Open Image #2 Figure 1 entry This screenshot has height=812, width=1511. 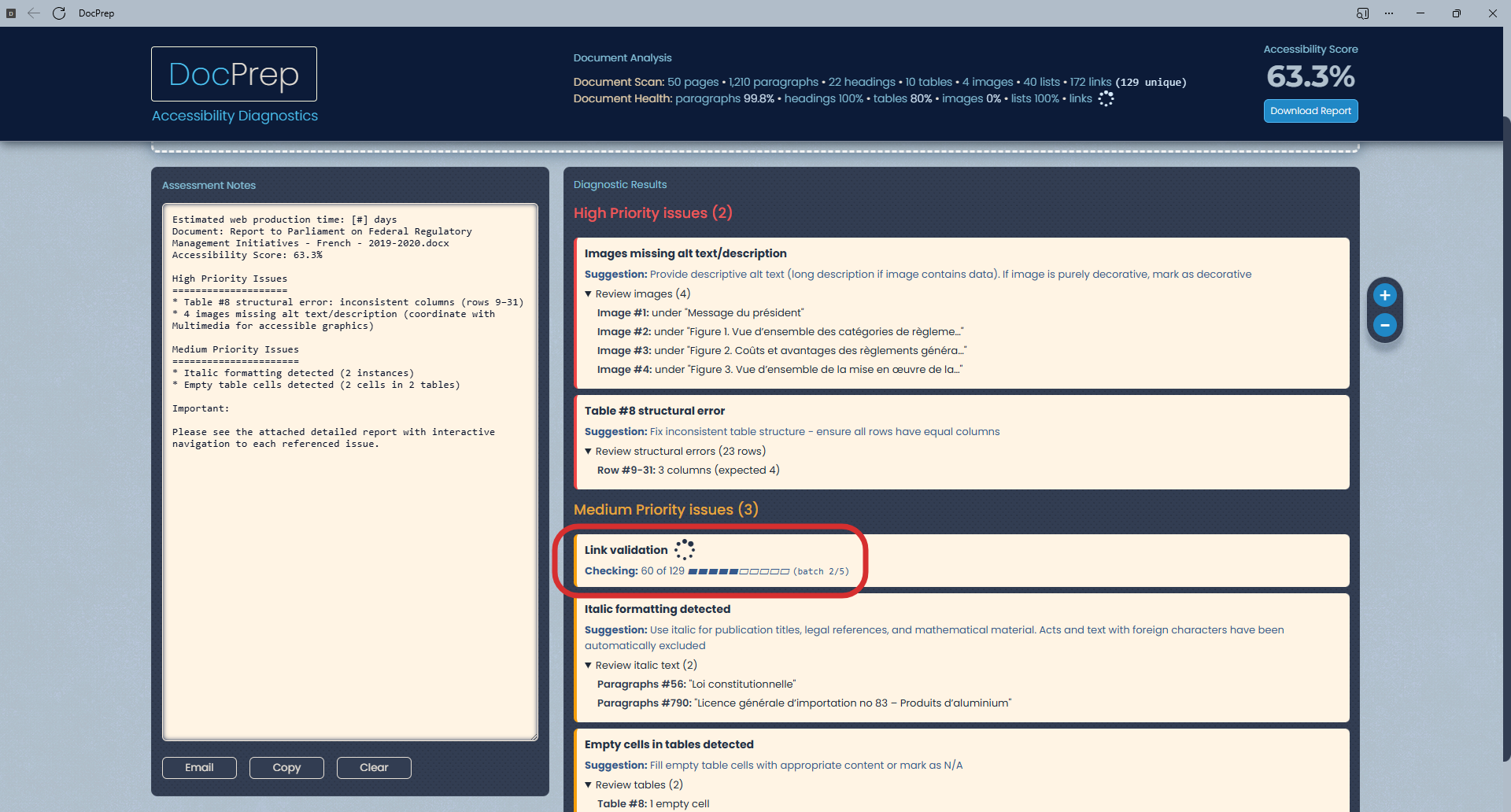(x=779, y=332)
